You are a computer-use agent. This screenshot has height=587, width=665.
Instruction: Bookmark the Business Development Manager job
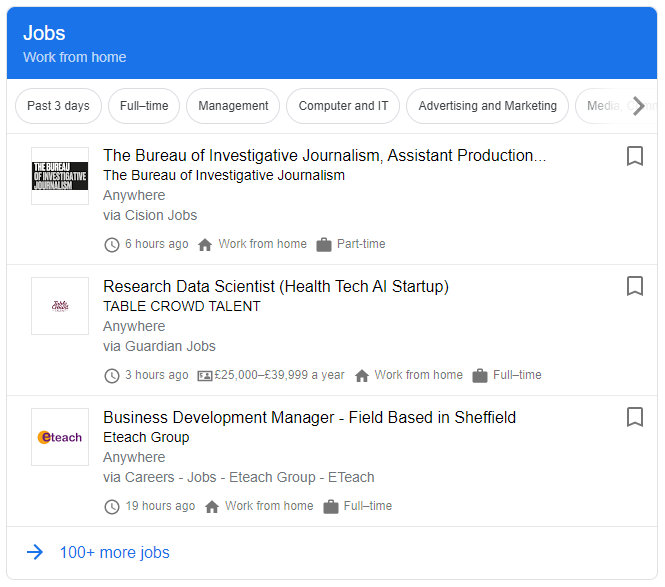tap(634, 417)
